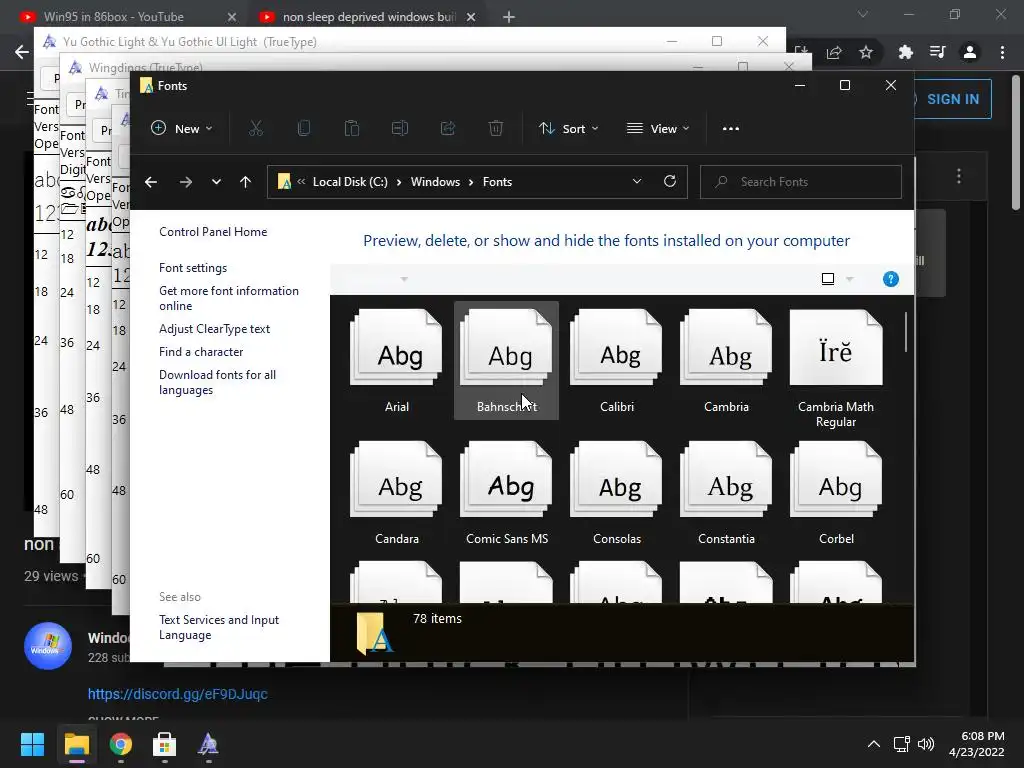
Task: Click in the Search Fonts field
Action: point(801,182)
